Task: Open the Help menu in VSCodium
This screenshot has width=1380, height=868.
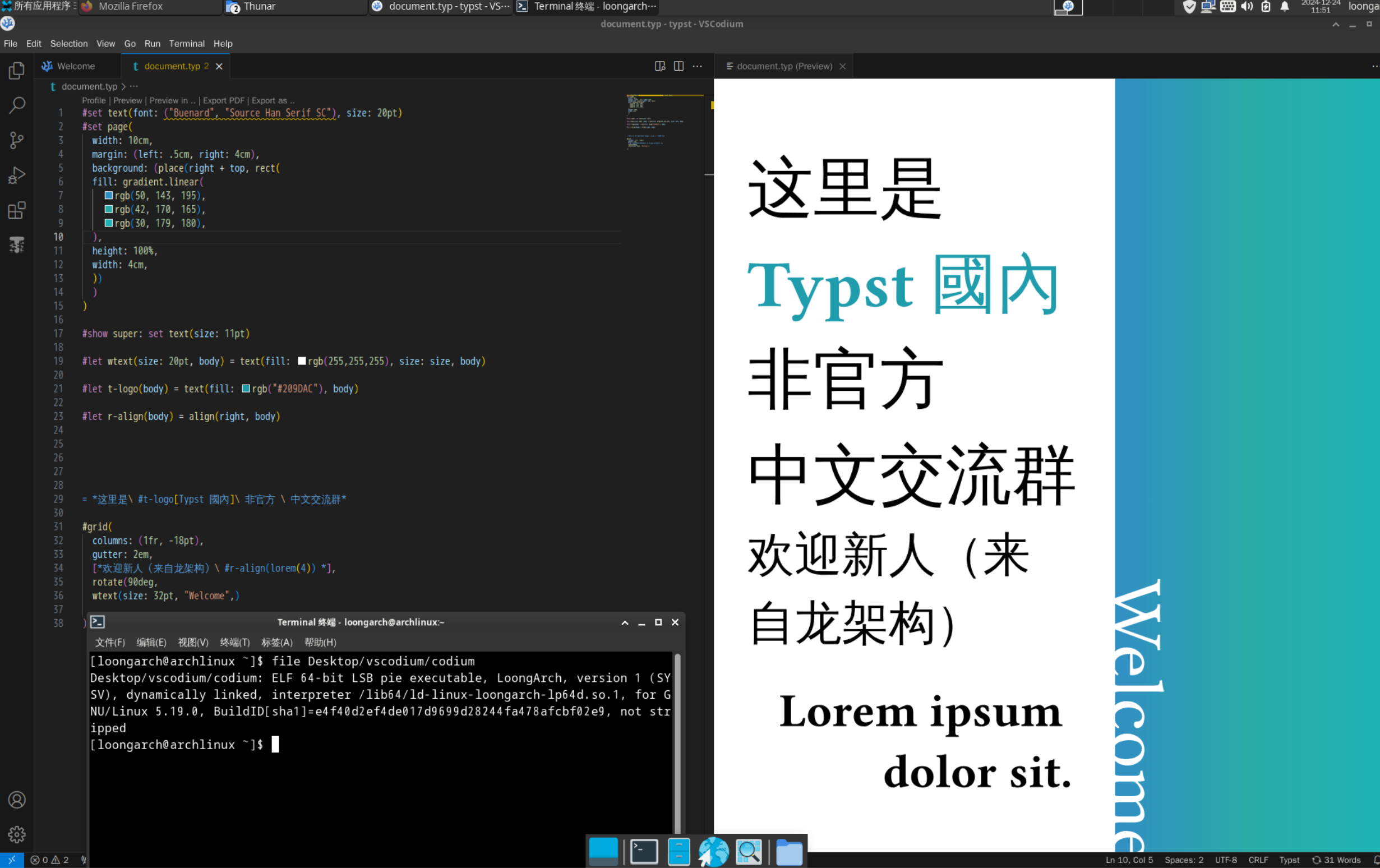Action: coord(223,44)
